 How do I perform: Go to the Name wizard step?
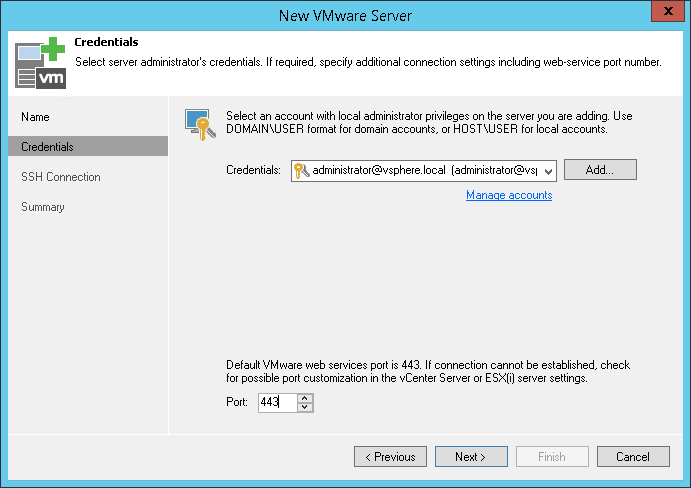[x=35, y=117]
